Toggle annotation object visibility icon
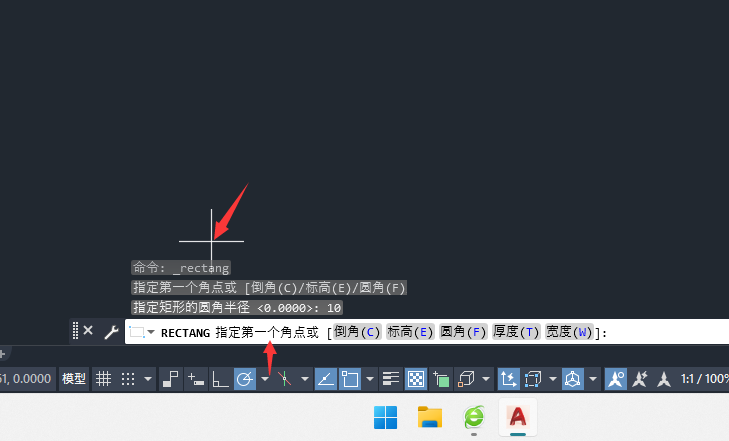Screen dimensions: 729x441 point(616,379)
